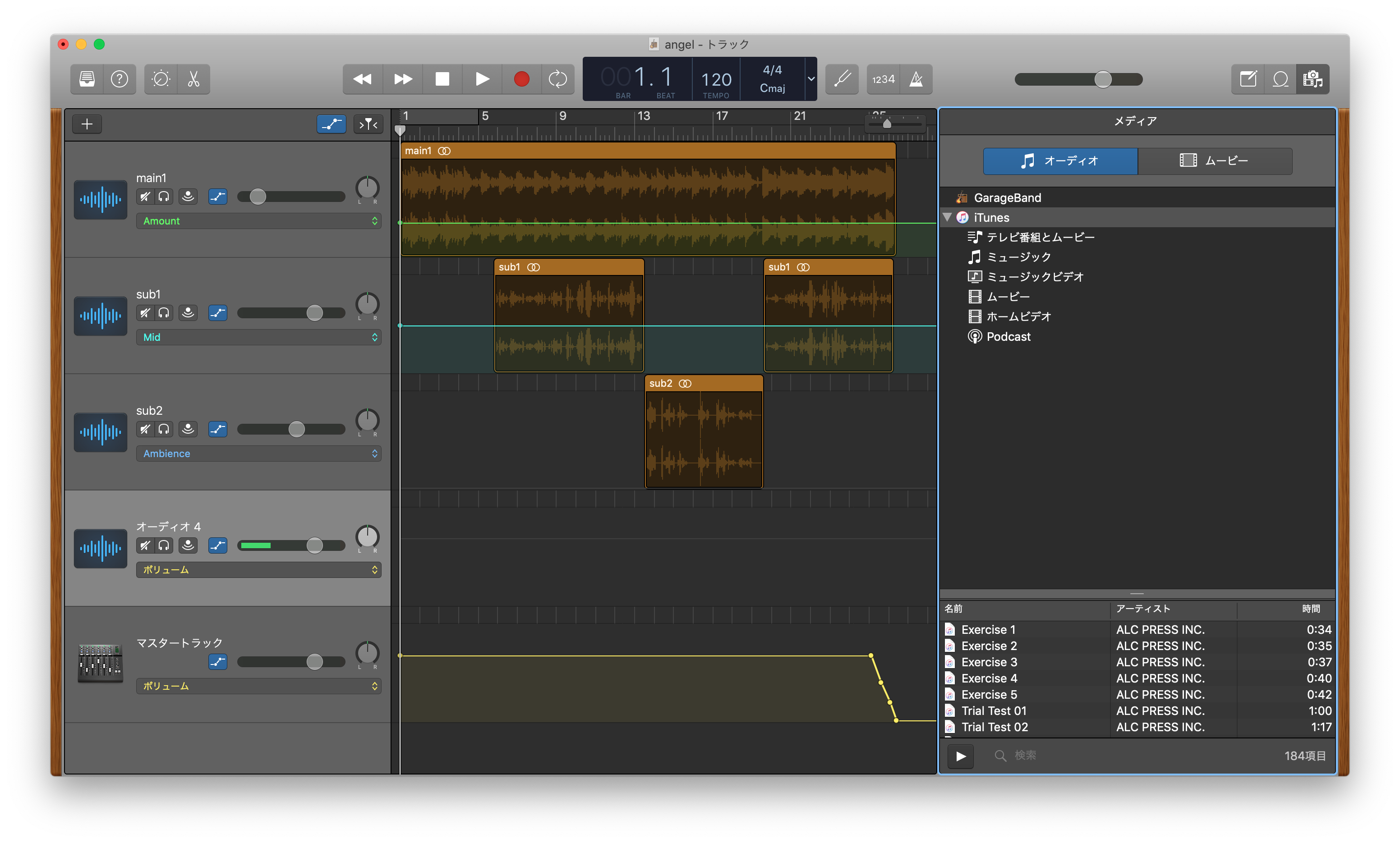The height and width of the screenshot is (843, 1400).
Task: Sort by 名前 column header
Action: [1025, 609]
